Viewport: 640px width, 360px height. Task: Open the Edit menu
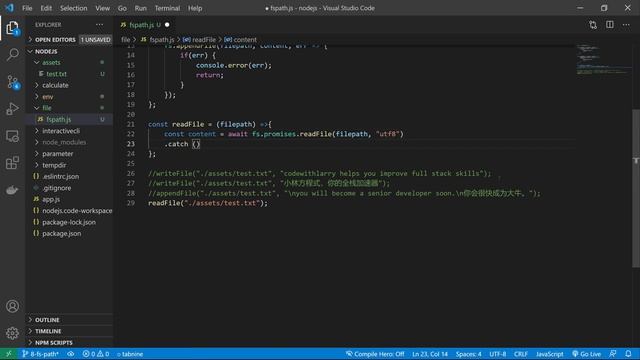click(x=46, y=8)
